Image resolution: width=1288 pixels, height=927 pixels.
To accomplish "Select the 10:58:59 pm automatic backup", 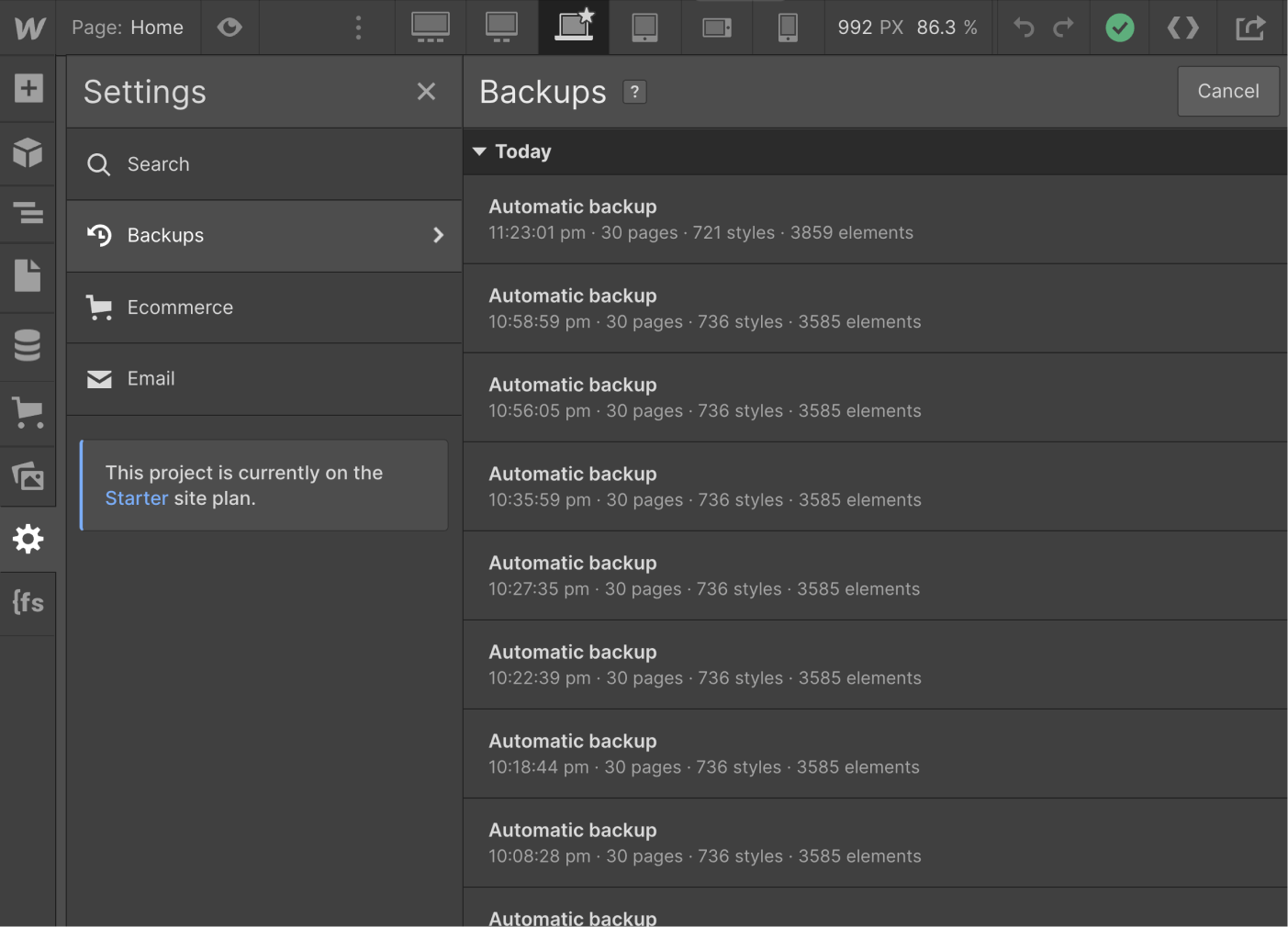I will [876, 308].
